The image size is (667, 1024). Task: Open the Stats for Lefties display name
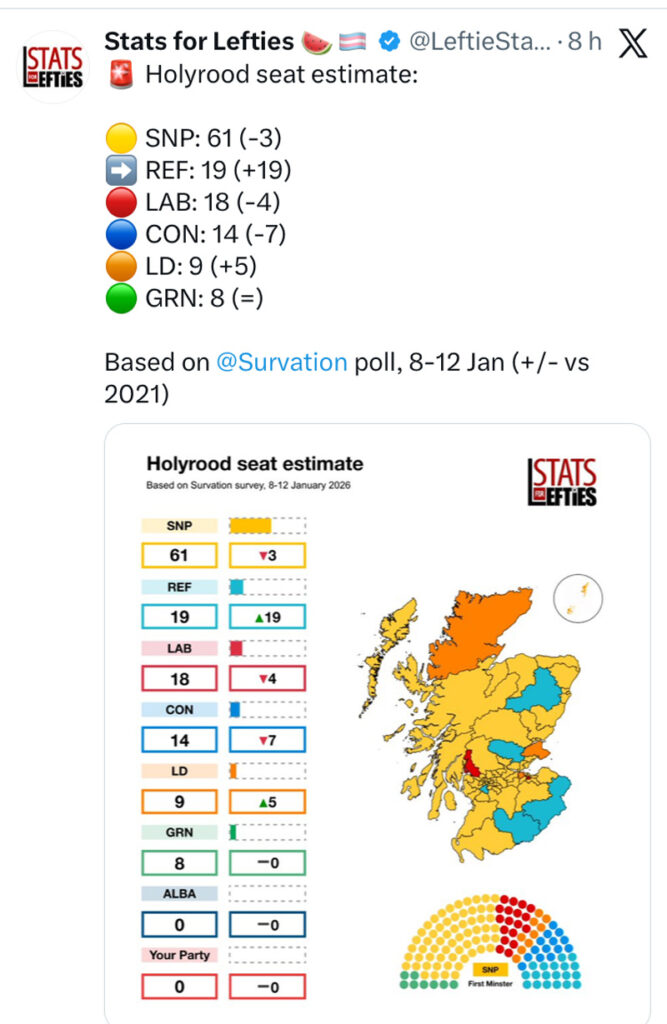199,42
